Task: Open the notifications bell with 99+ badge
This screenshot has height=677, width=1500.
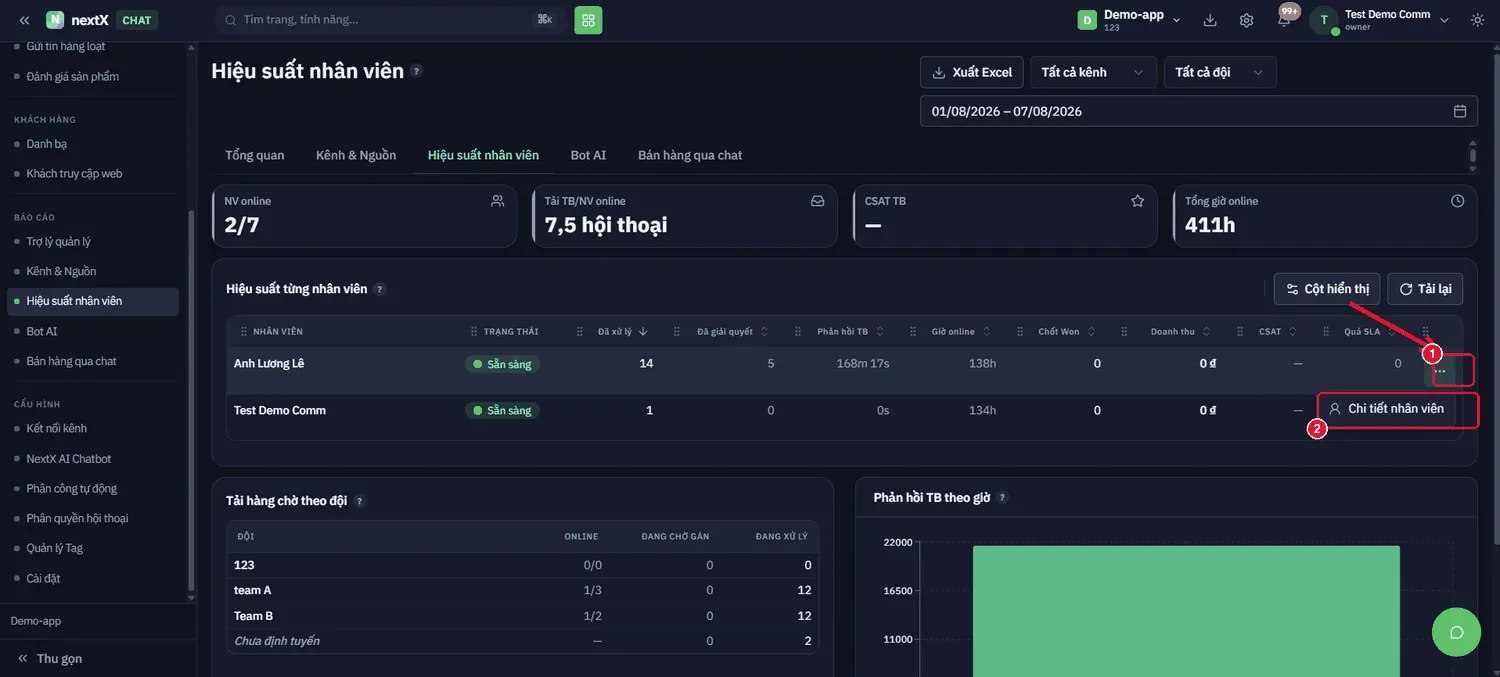Action: point(1284,19)
